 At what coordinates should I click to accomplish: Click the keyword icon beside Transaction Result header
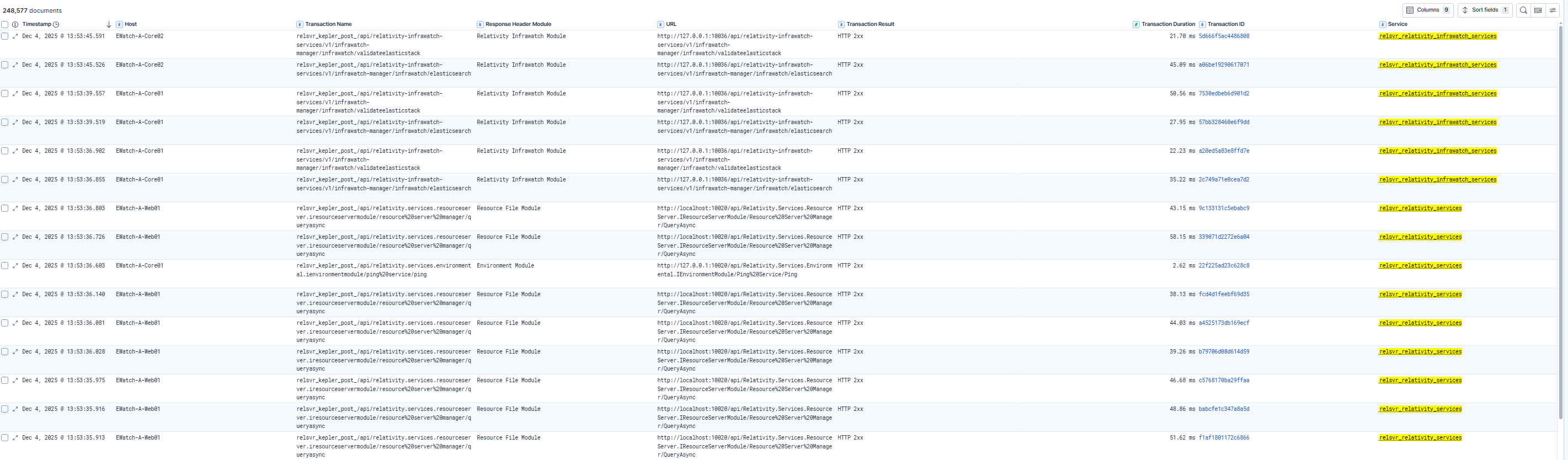(841, 24)
